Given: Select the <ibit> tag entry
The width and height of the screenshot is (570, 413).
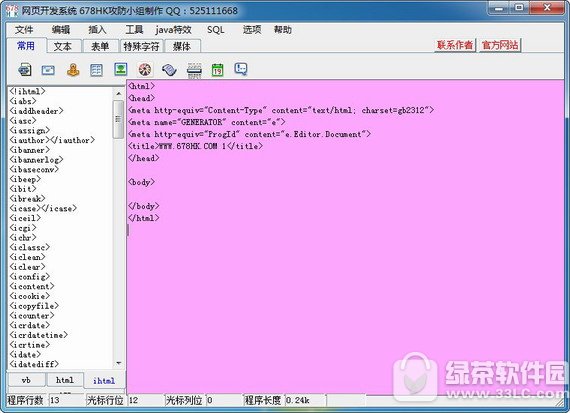Looking at the screenshot, I should (x=23, y=189).
